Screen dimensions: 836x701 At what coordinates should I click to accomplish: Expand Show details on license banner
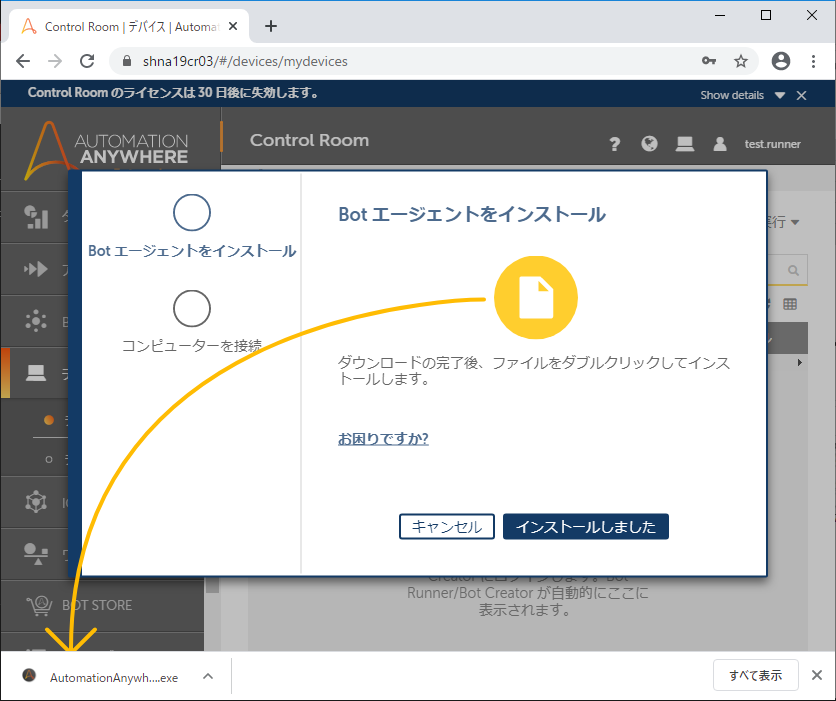pyautogui.click(x=742, y=95)
